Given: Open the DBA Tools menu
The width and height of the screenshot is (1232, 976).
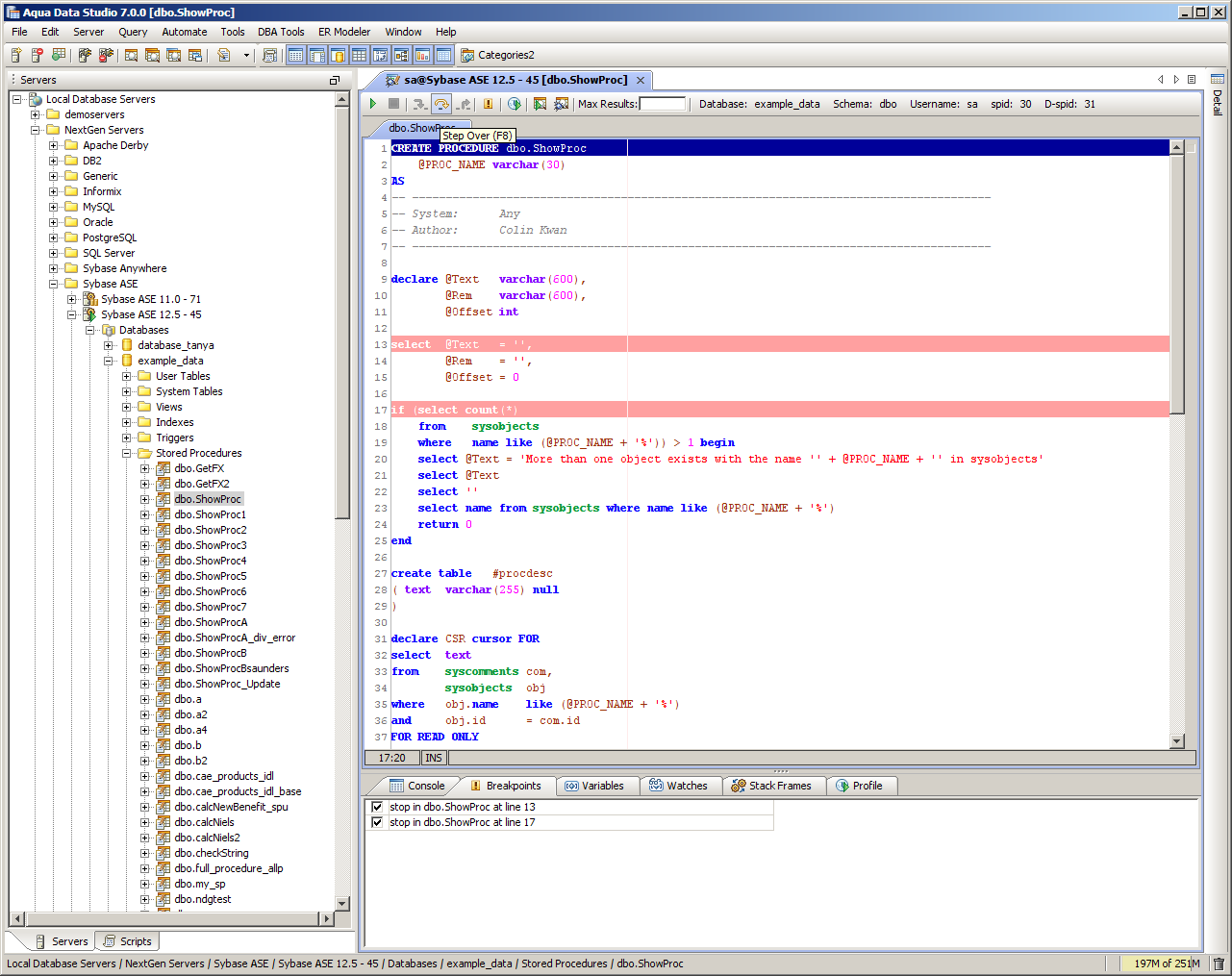Looking at the screenshot, I should click(x=281, y=32).
